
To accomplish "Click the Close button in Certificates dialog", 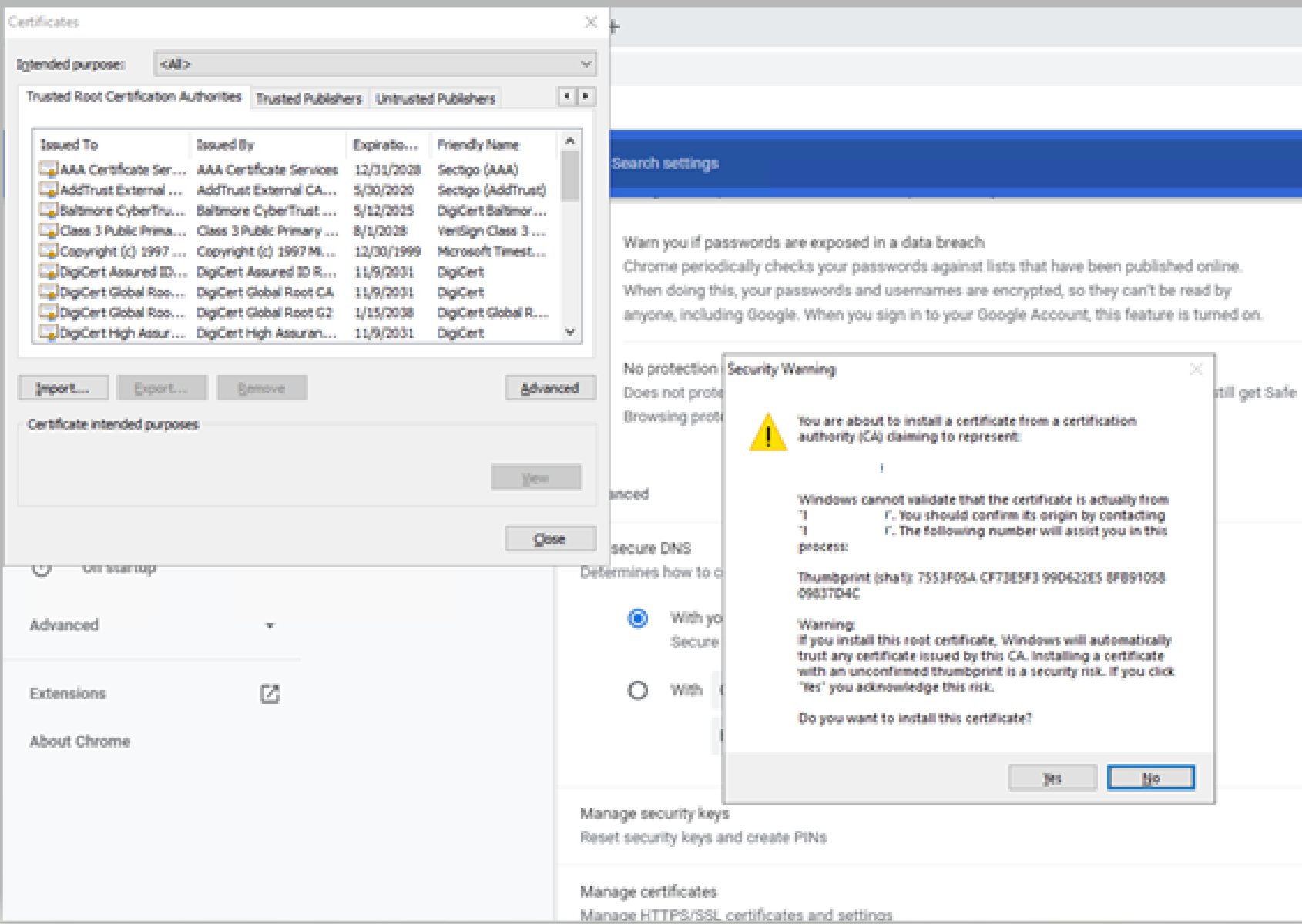I will coord(550,539).
